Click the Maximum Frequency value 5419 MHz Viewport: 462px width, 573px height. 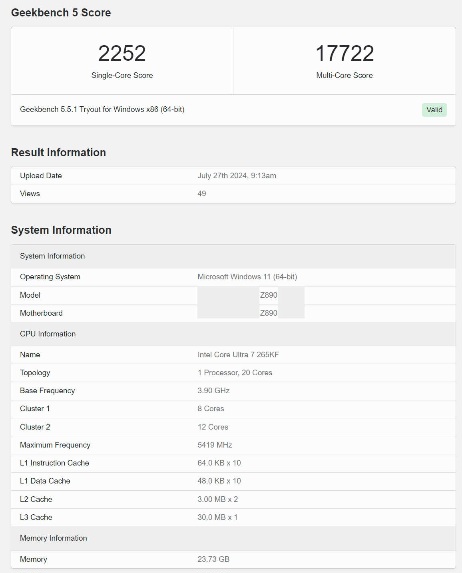coord(215,445)
